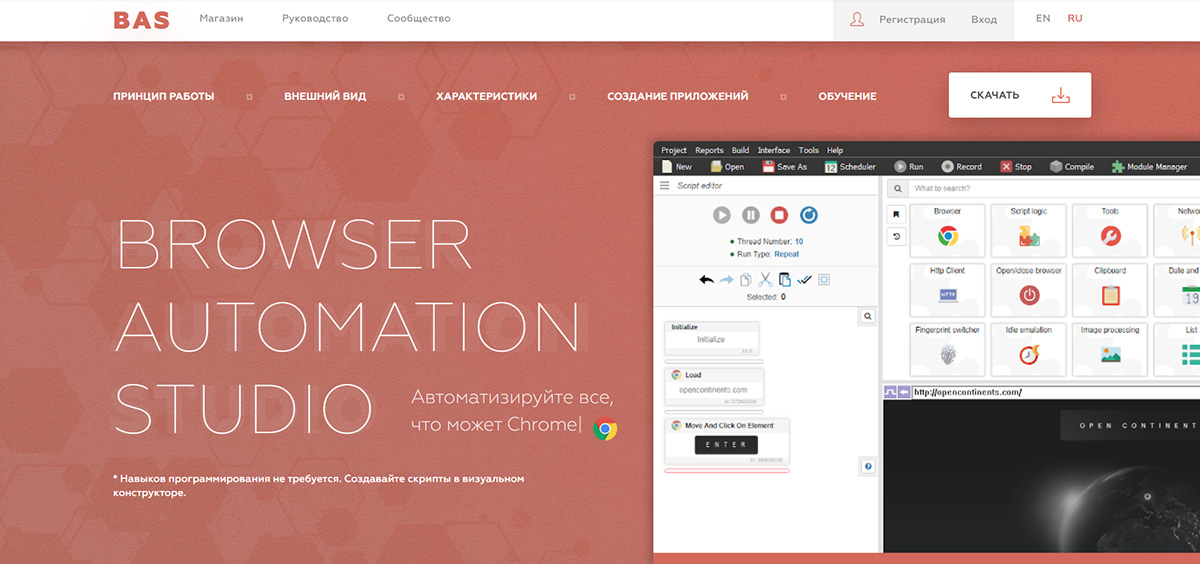Click the dotted square selection icon

[x=824, y=280]
